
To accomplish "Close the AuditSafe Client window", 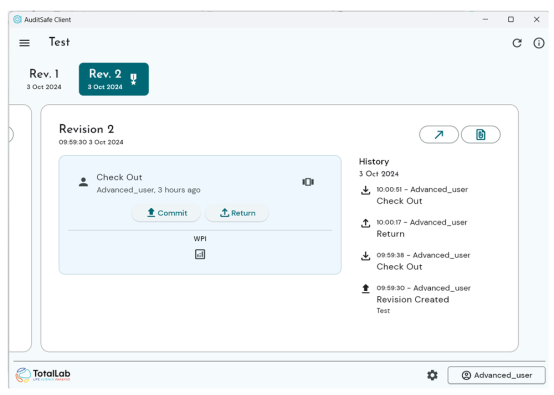I will click(x=536, y=19).
